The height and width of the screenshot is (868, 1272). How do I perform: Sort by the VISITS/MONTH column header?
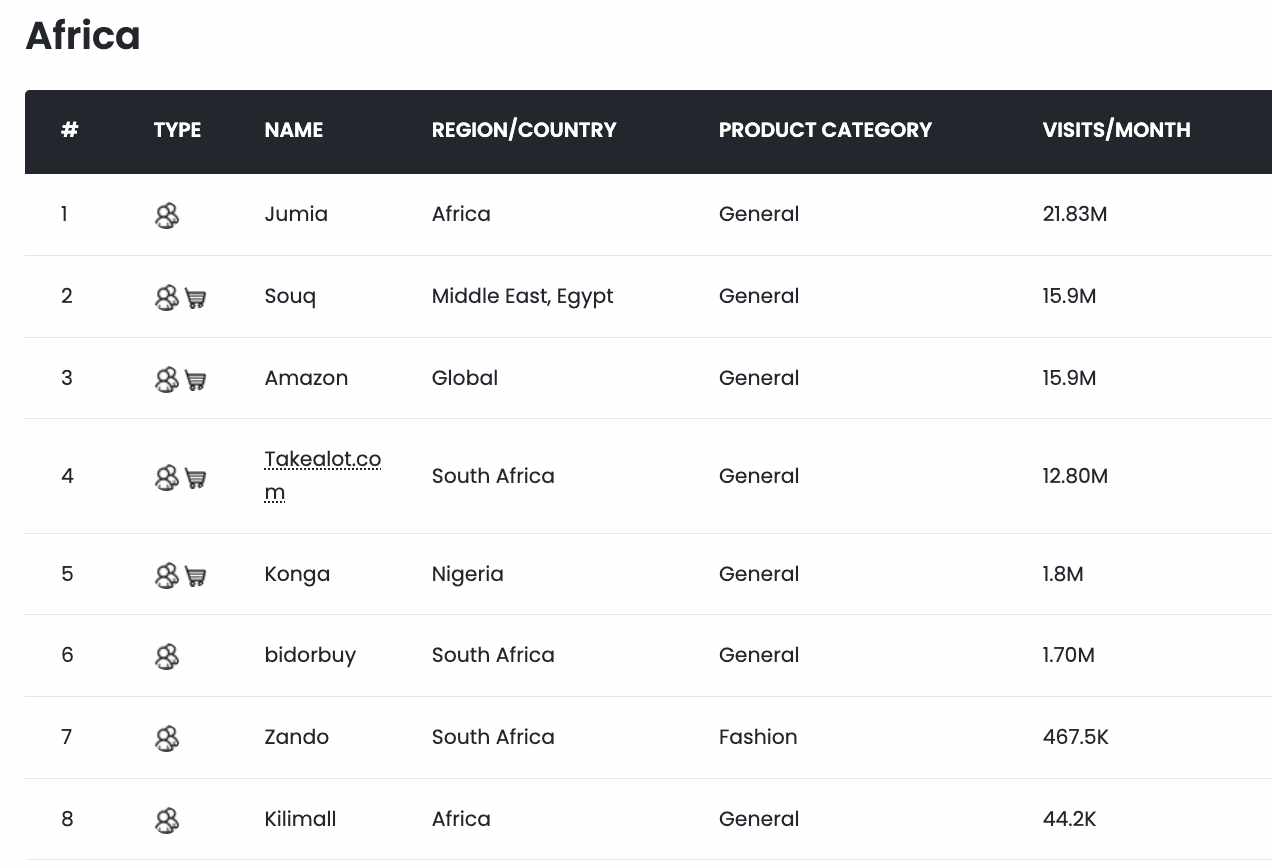1116,130
